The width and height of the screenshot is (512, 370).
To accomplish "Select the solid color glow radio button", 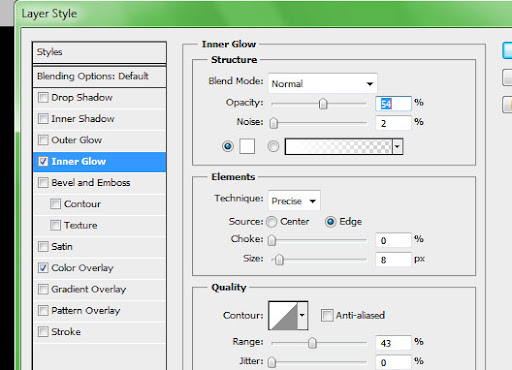I will [228, 146].
